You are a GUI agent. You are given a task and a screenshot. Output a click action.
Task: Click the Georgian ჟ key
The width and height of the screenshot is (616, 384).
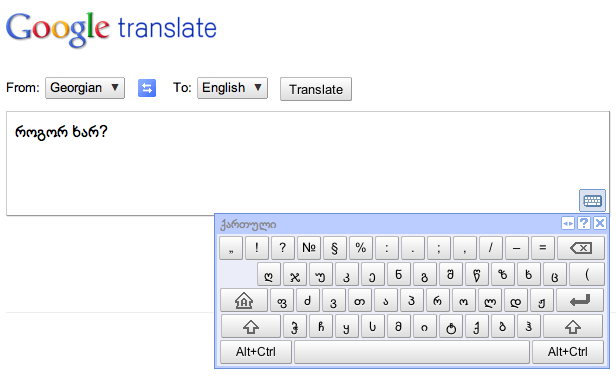[541, 301]
